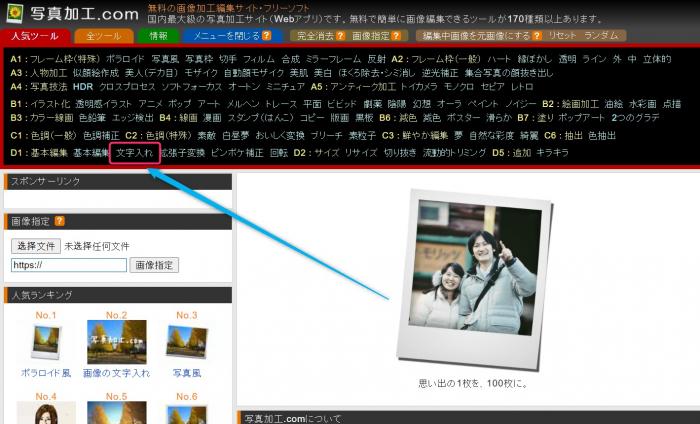
Task: Open the 油絵 tool link
Action: tap(614, 104)
